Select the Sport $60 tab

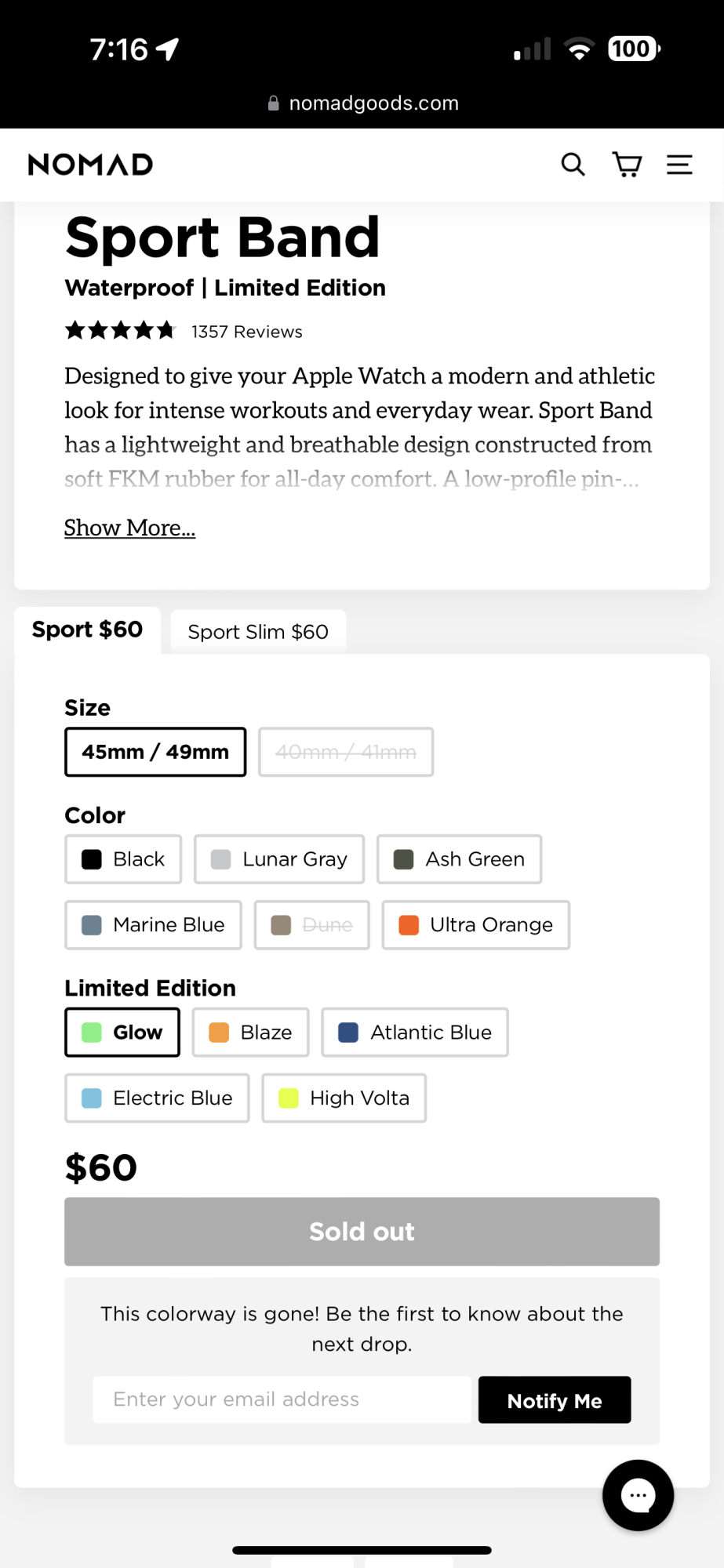(87, 630)
